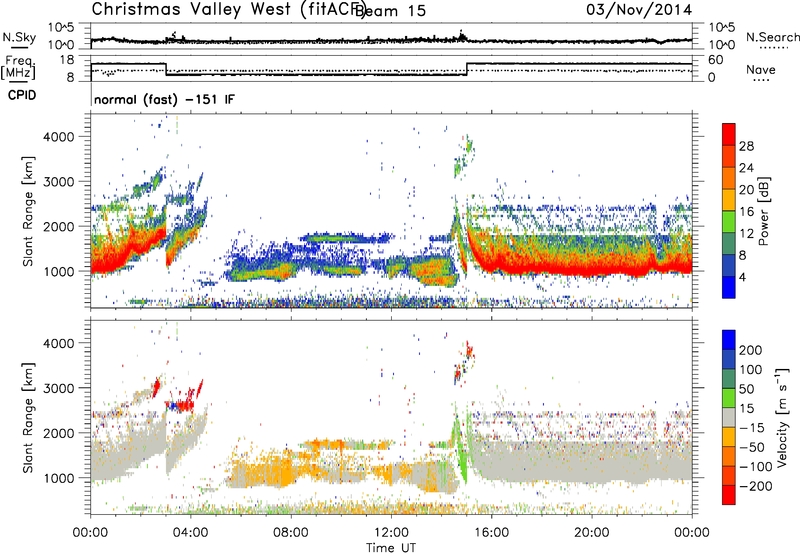Click the 'CPID' row label
The image size is (800, 554).
[x=22, y=95]
